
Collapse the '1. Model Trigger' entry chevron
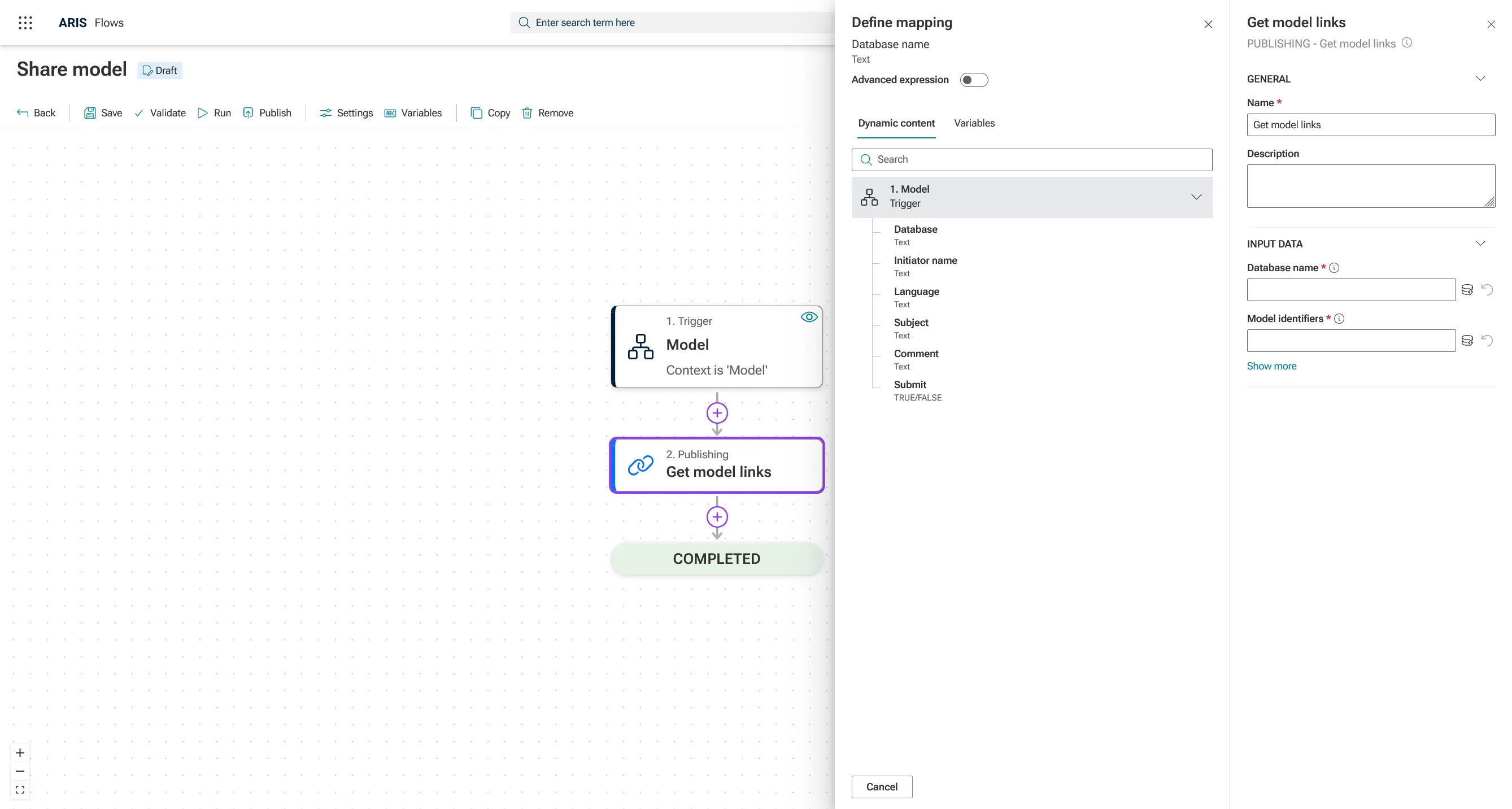(1196, 197)
